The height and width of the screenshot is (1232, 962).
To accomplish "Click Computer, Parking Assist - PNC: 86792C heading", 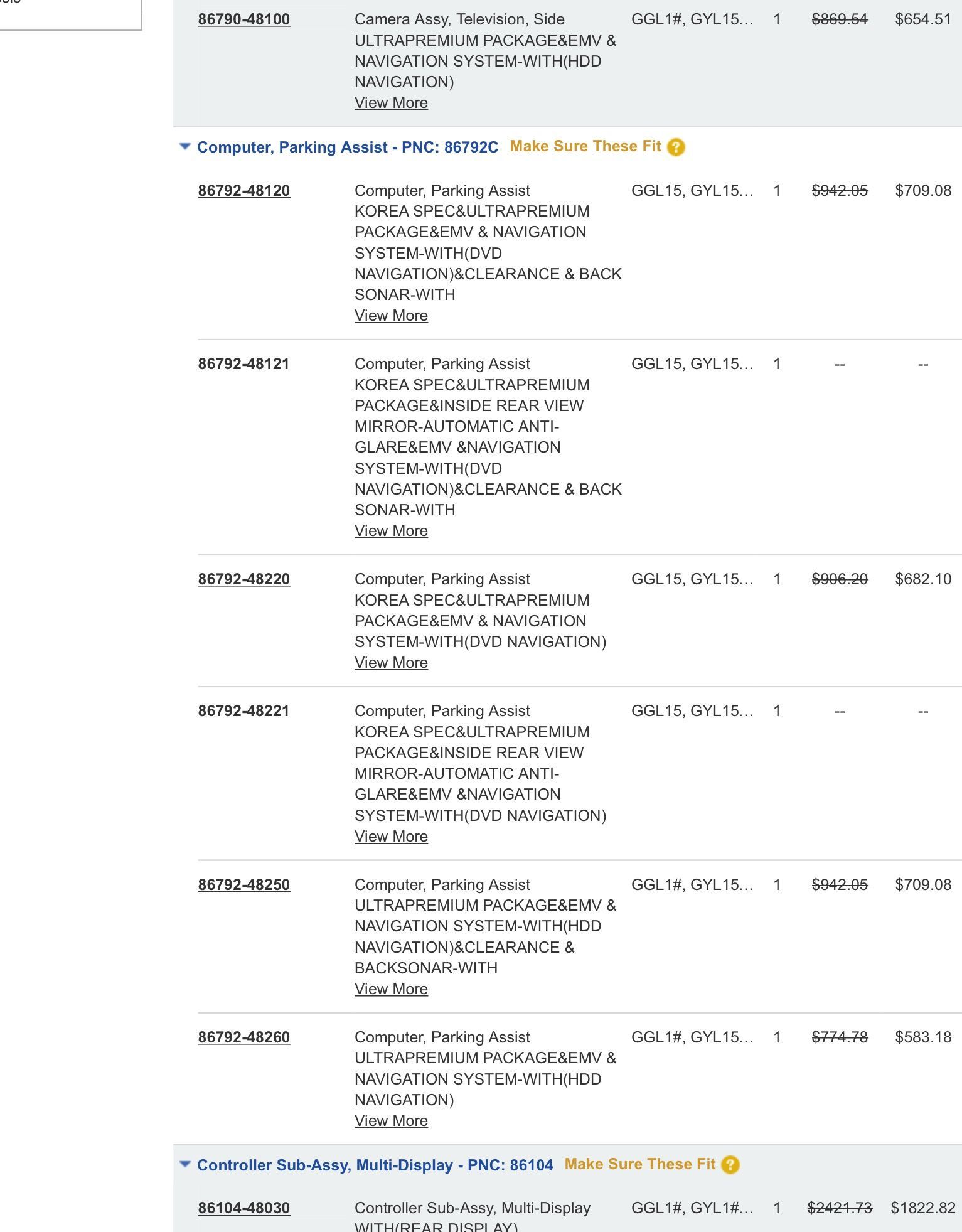I will 348,147.
